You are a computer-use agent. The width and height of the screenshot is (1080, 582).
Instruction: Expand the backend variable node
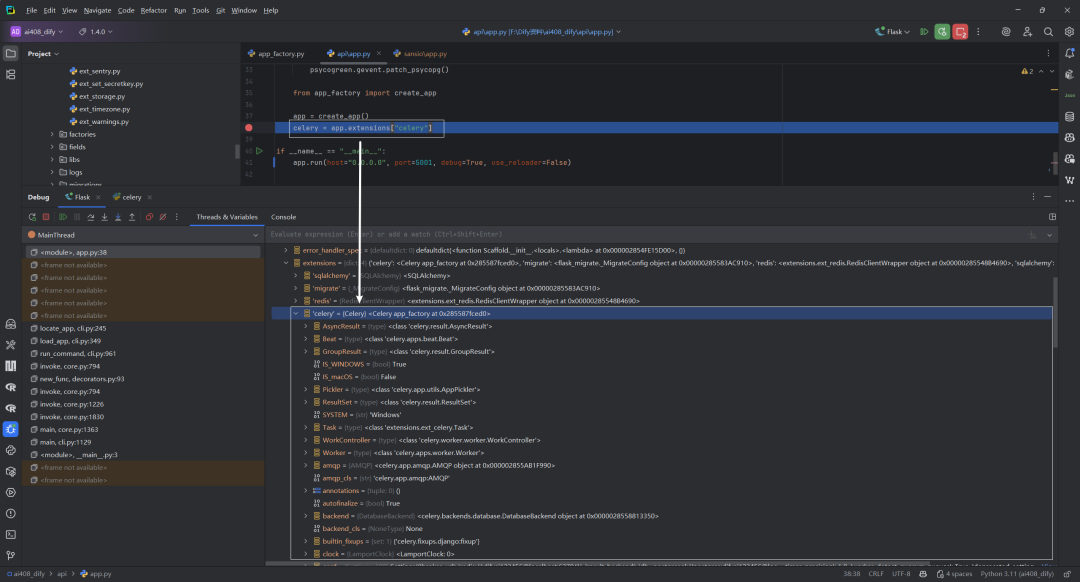[x=306, y=516]
